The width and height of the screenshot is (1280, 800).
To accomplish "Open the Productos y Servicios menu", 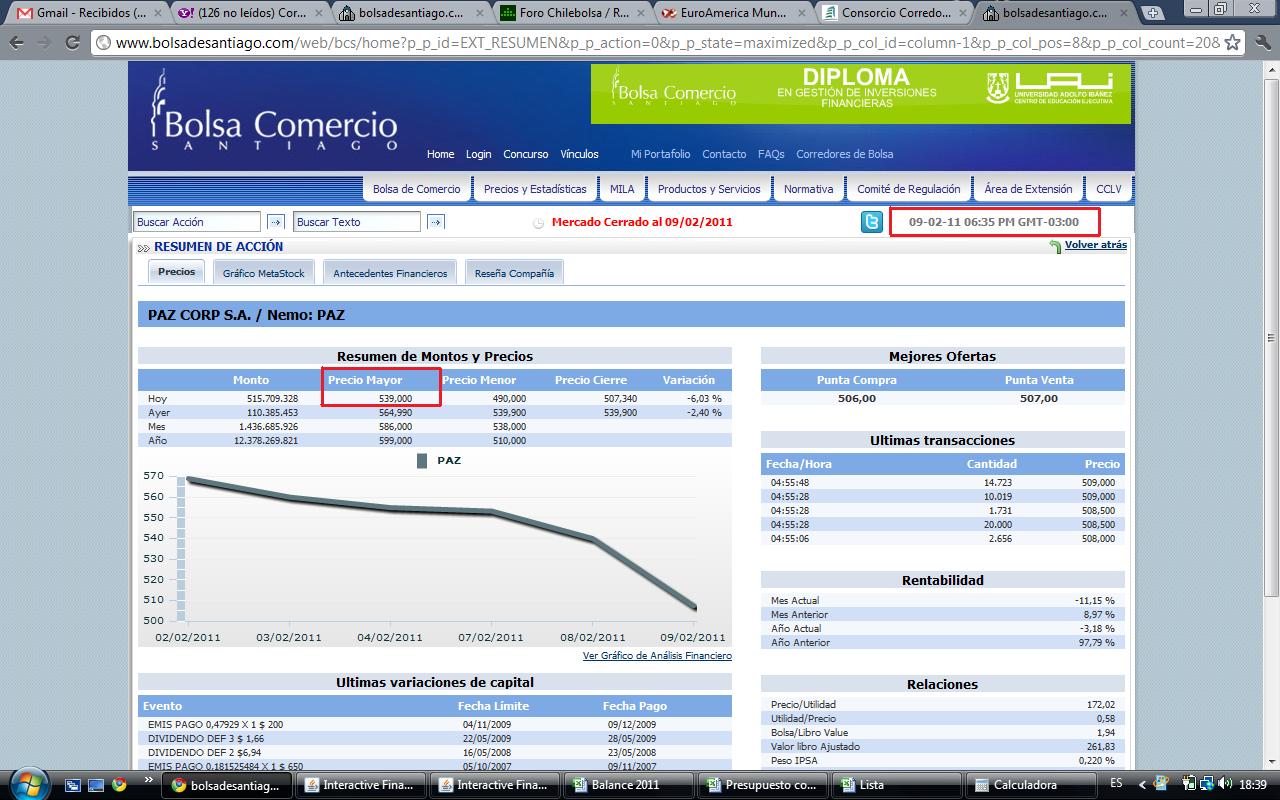I will click(709, 189).
